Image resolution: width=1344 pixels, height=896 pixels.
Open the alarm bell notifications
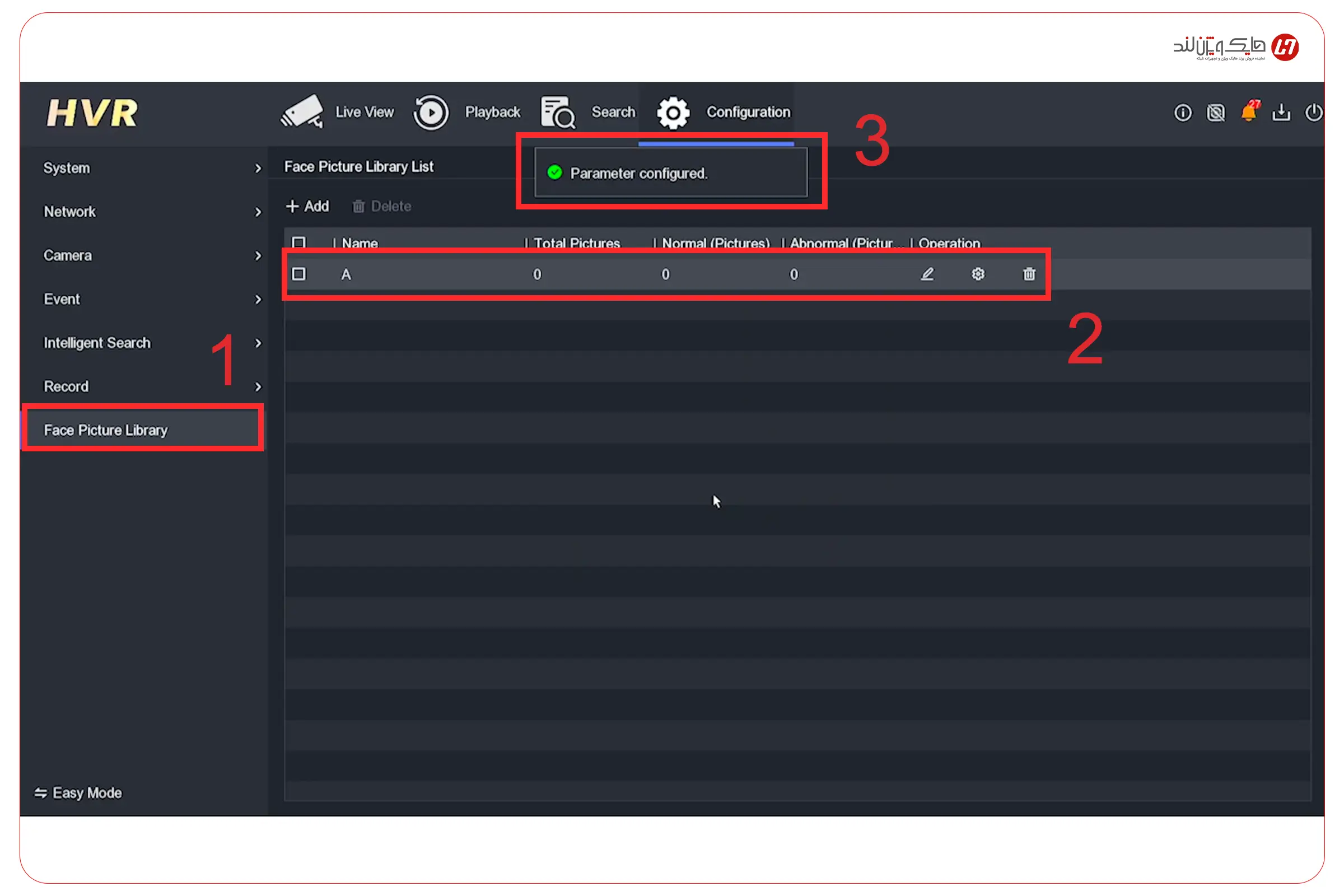pyautogui.click(x=1249, y=112)
